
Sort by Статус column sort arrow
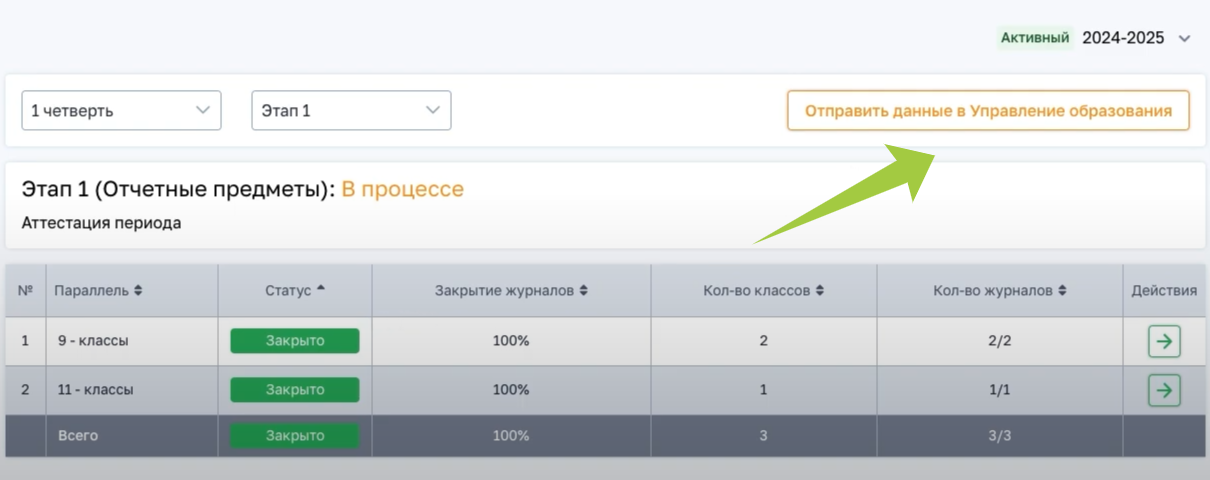[x=321, y=289]
